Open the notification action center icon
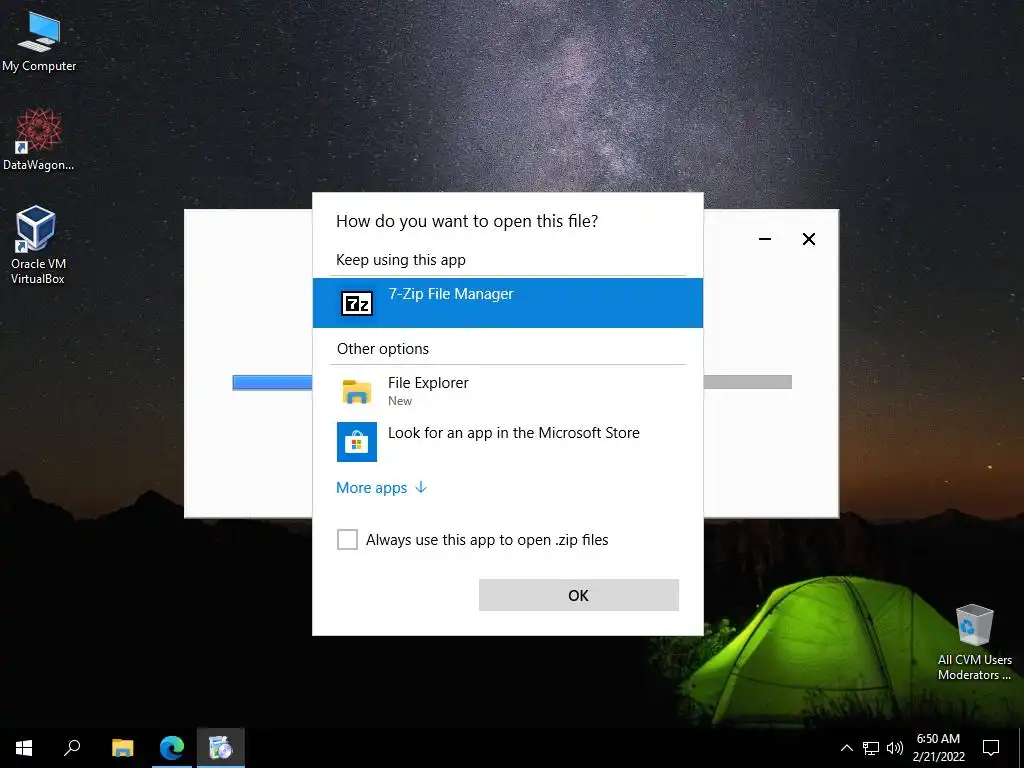The height and width of the screenshot is (768, 1024). (x=991, y=748)
